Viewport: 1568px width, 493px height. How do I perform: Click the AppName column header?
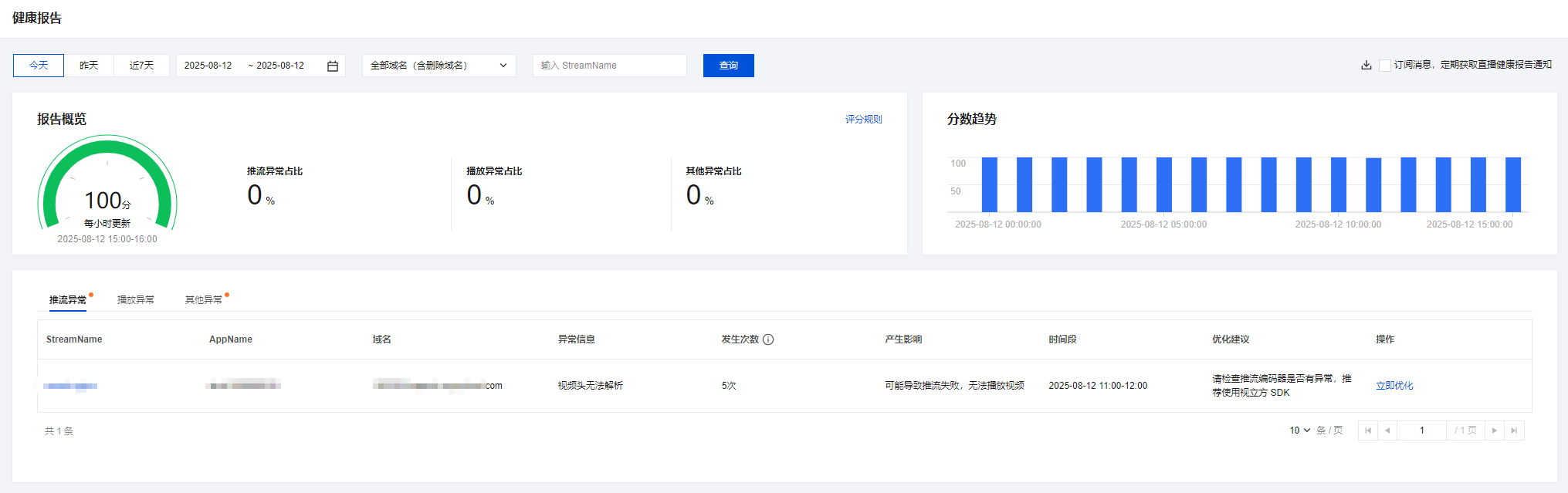tap(231, 339)
